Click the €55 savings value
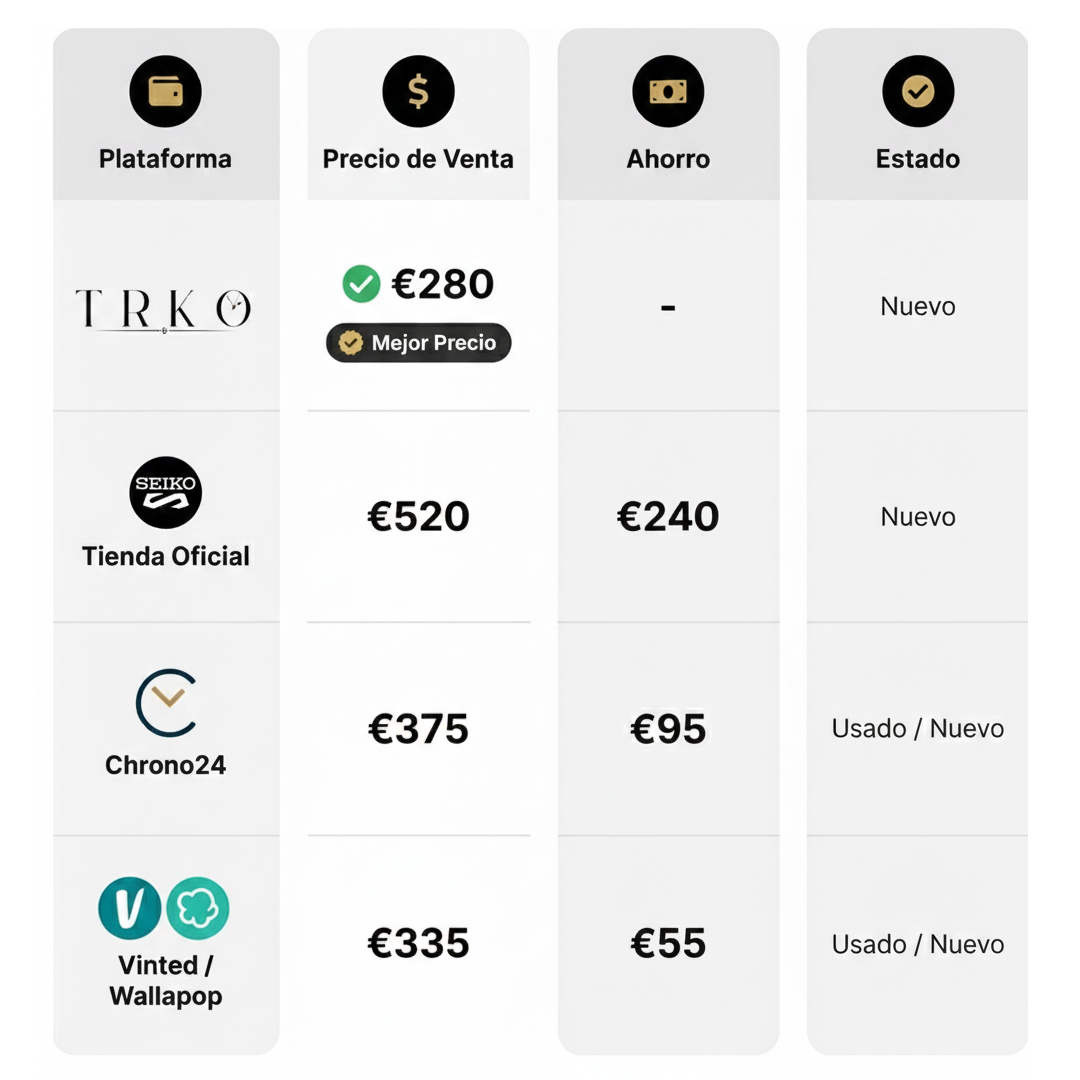The height and width of the screenshot is (1080, 1080). [668, 944]
